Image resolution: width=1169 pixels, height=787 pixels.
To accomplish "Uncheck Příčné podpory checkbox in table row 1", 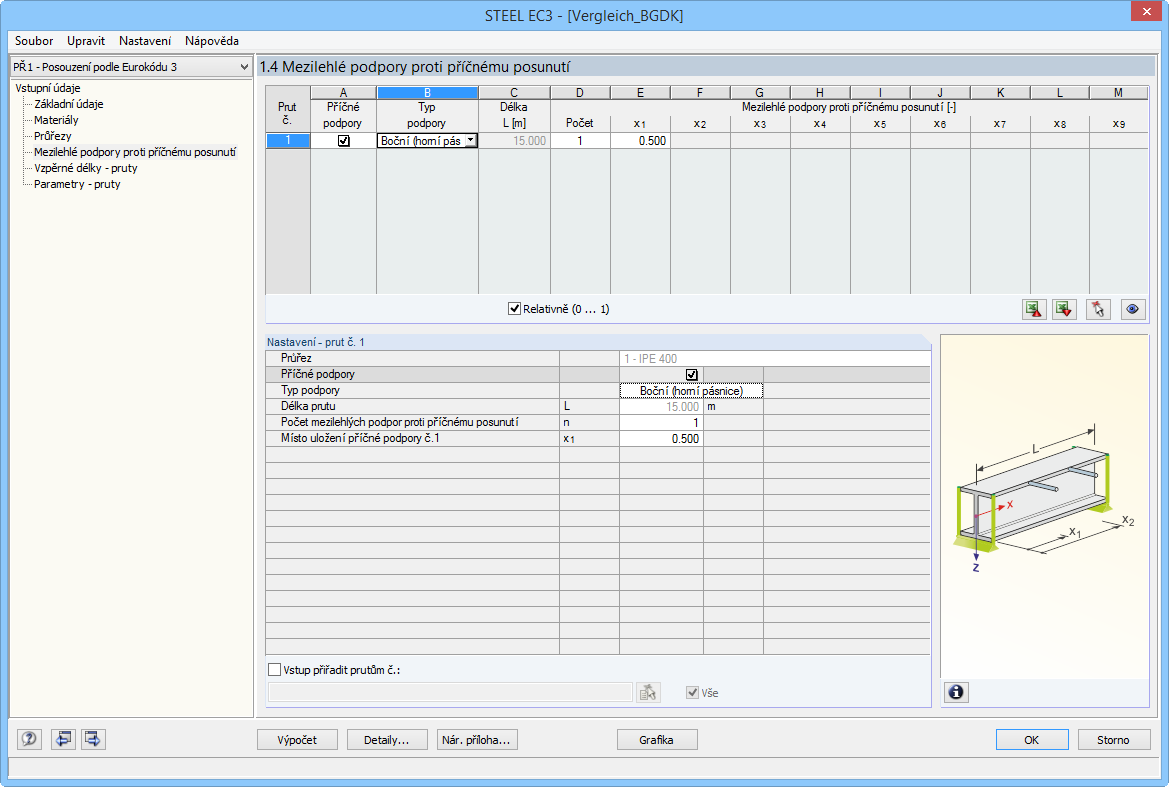I will (x=344, y=141).
